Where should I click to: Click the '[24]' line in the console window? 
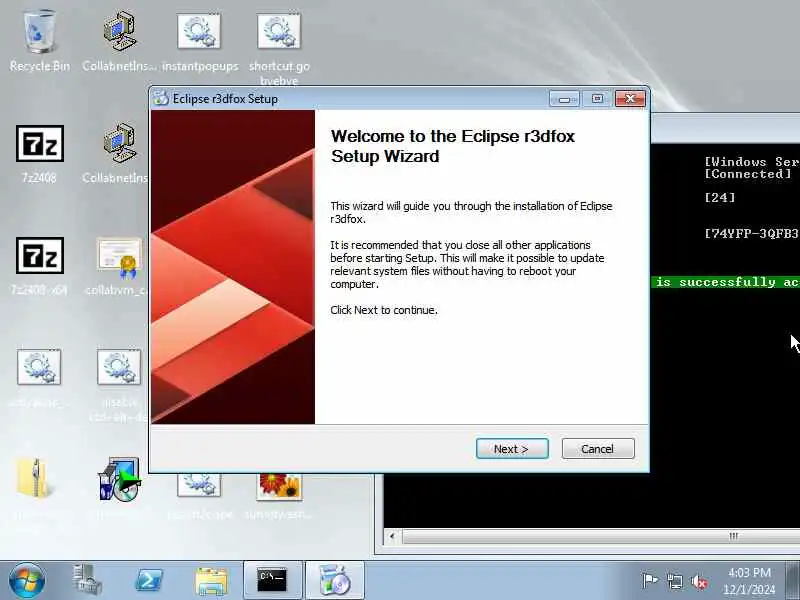[x=720, y=197]
